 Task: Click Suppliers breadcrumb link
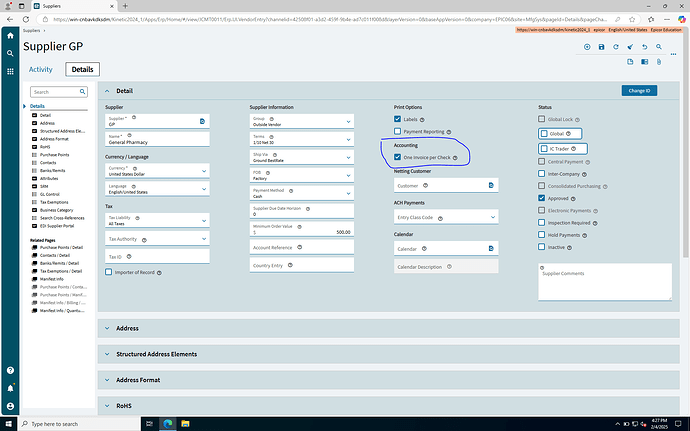(x=31, y=30)
